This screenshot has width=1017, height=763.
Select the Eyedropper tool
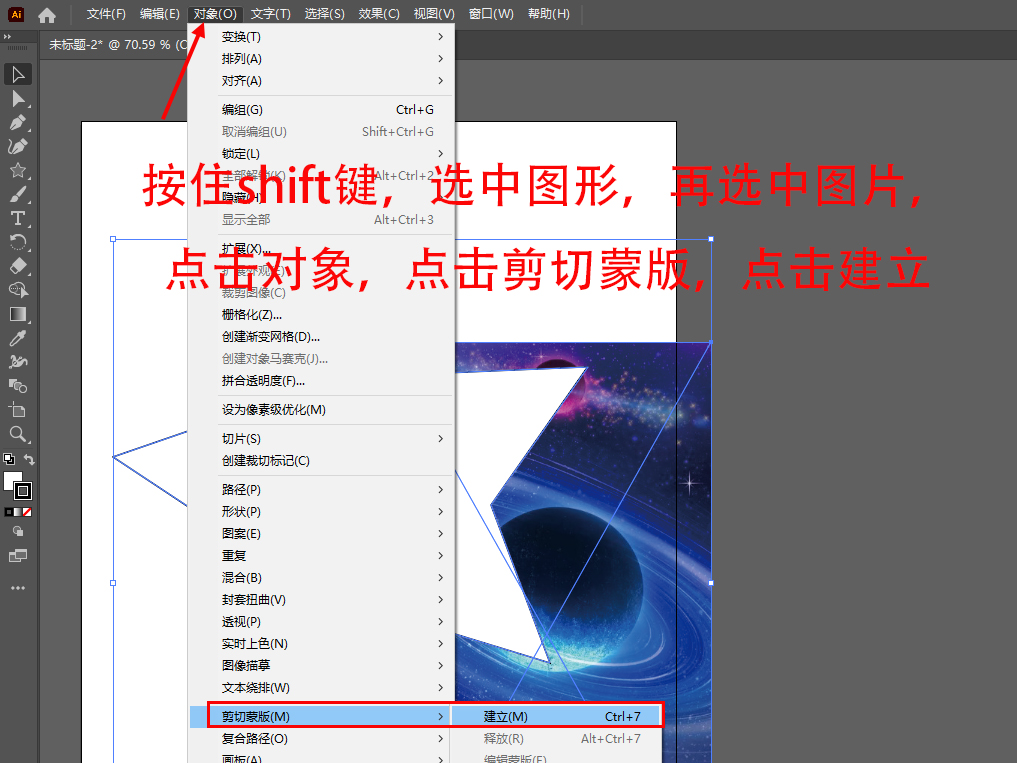click(x=18, y=338)
